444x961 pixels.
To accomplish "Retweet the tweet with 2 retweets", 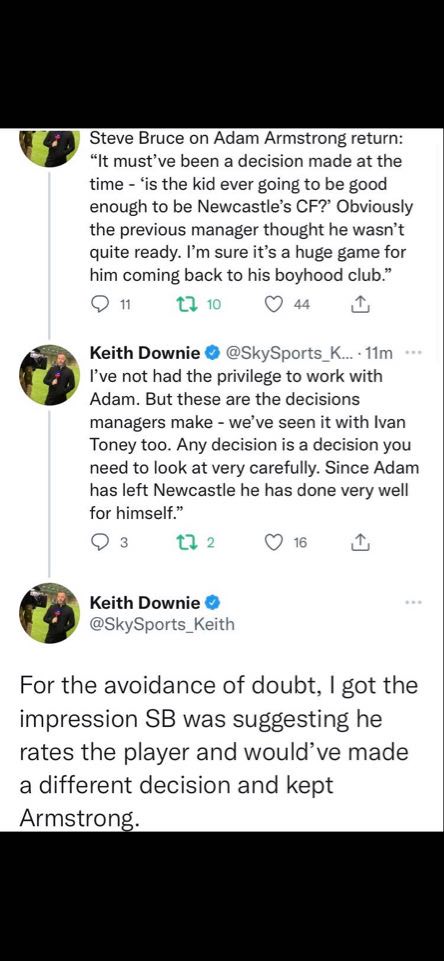I will click(x=185, y=542).
